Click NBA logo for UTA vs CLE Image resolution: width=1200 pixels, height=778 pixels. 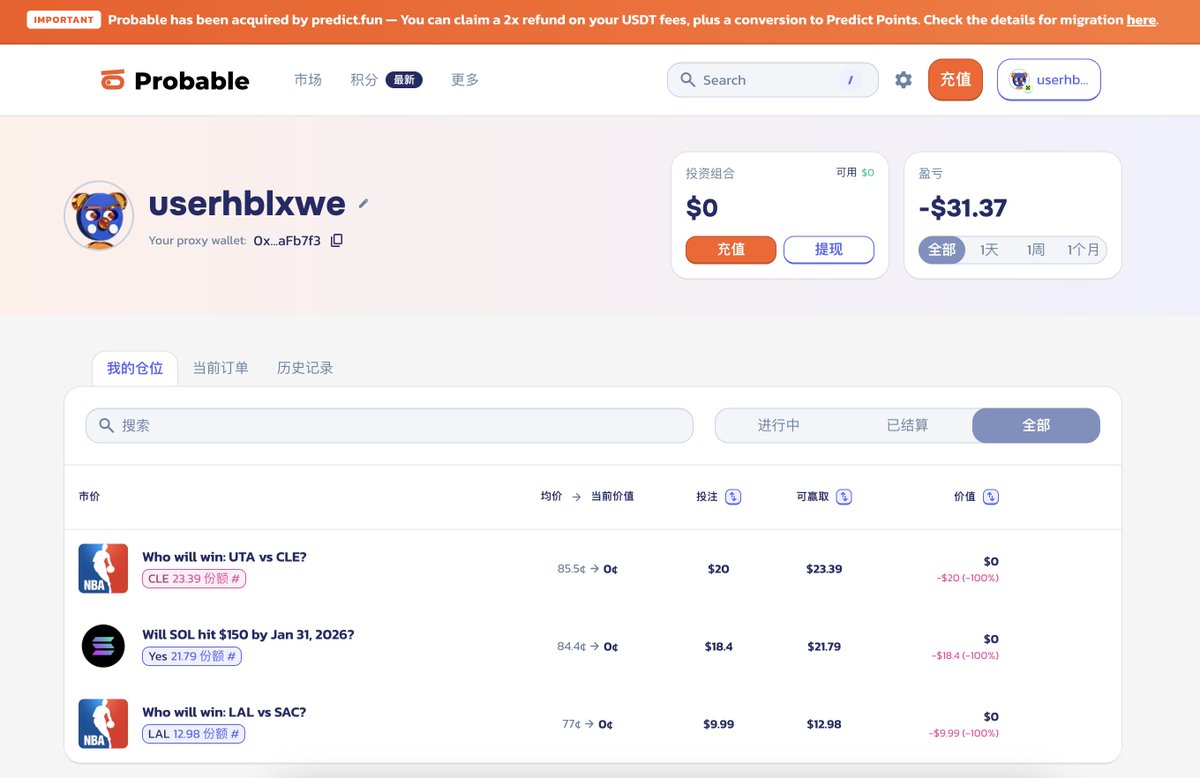tap(103, 568)
